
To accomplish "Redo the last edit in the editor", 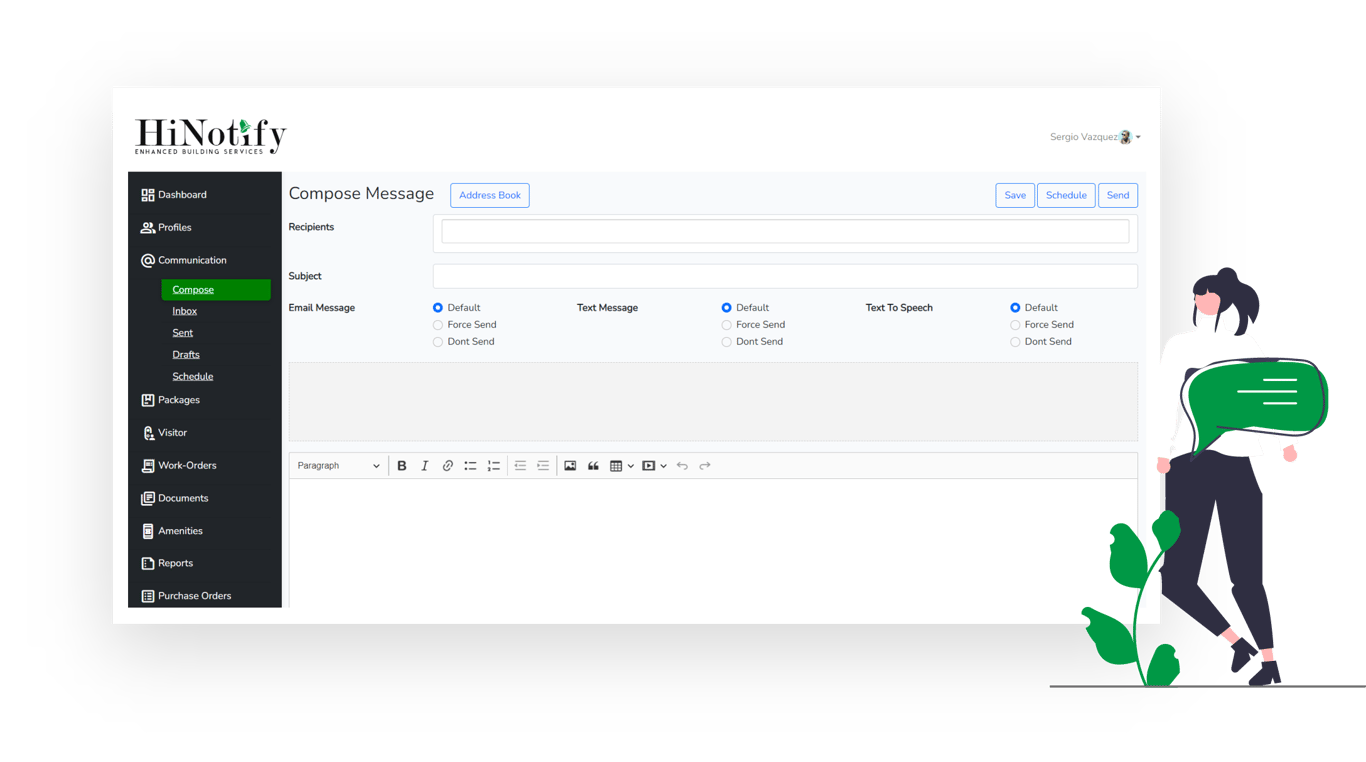I will (x=705, y=466).
